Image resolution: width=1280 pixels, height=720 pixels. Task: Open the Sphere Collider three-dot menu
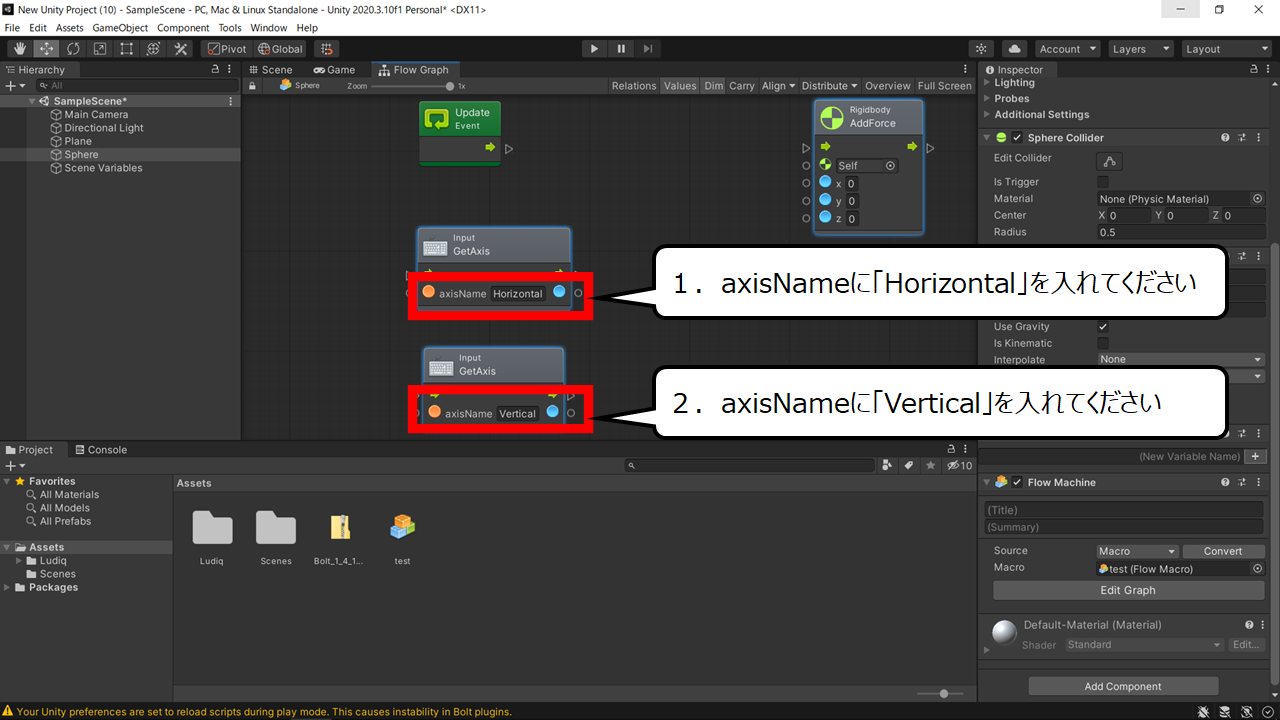(x=1259, y=138)
